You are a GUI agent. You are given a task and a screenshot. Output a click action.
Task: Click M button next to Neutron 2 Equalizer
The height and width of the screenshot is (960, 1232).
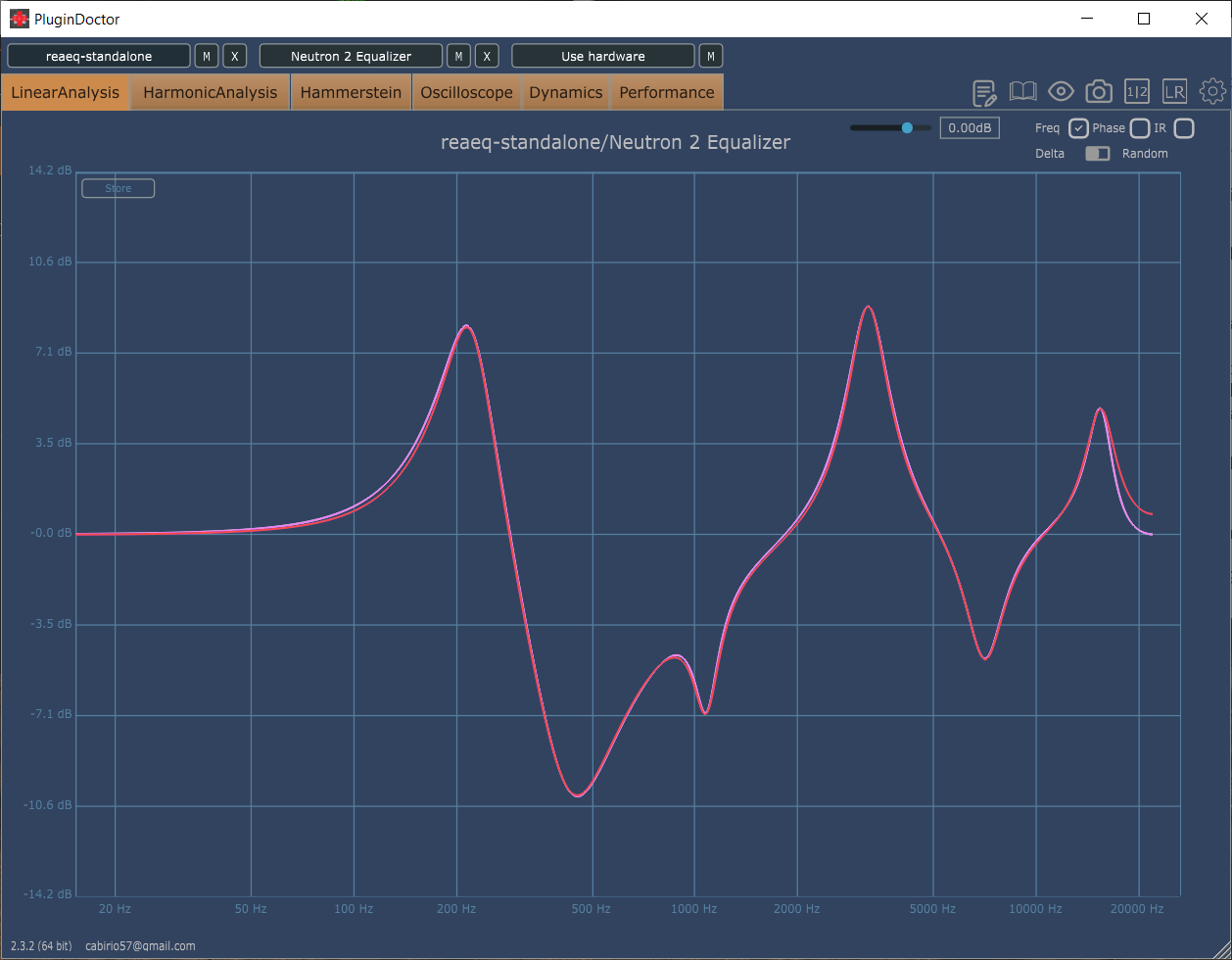click(458, 56)
